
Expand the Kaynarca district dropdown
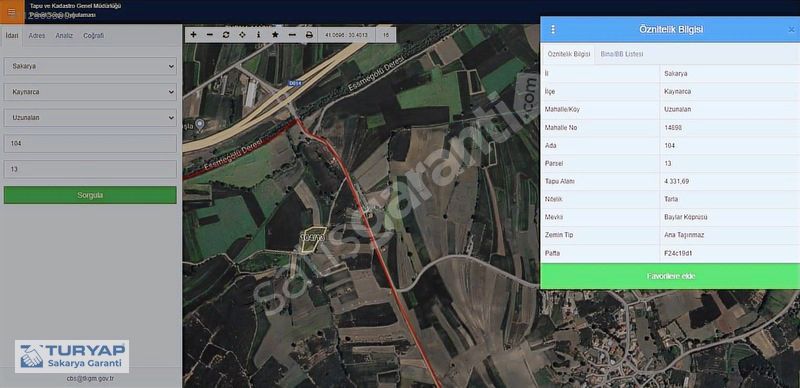pos(90,92)
